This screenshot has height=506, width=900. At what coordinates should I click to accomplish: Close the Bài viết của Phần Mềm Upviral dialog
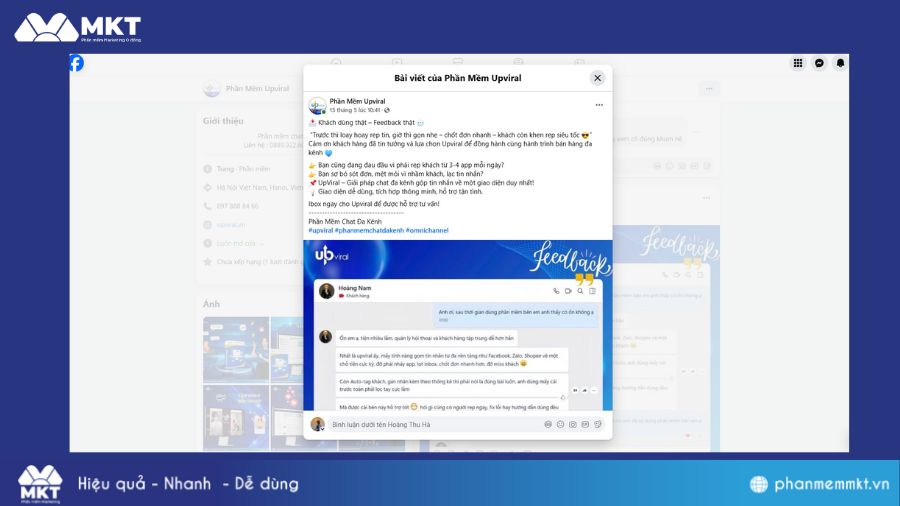pyautogui.click(x=598, y=78)
